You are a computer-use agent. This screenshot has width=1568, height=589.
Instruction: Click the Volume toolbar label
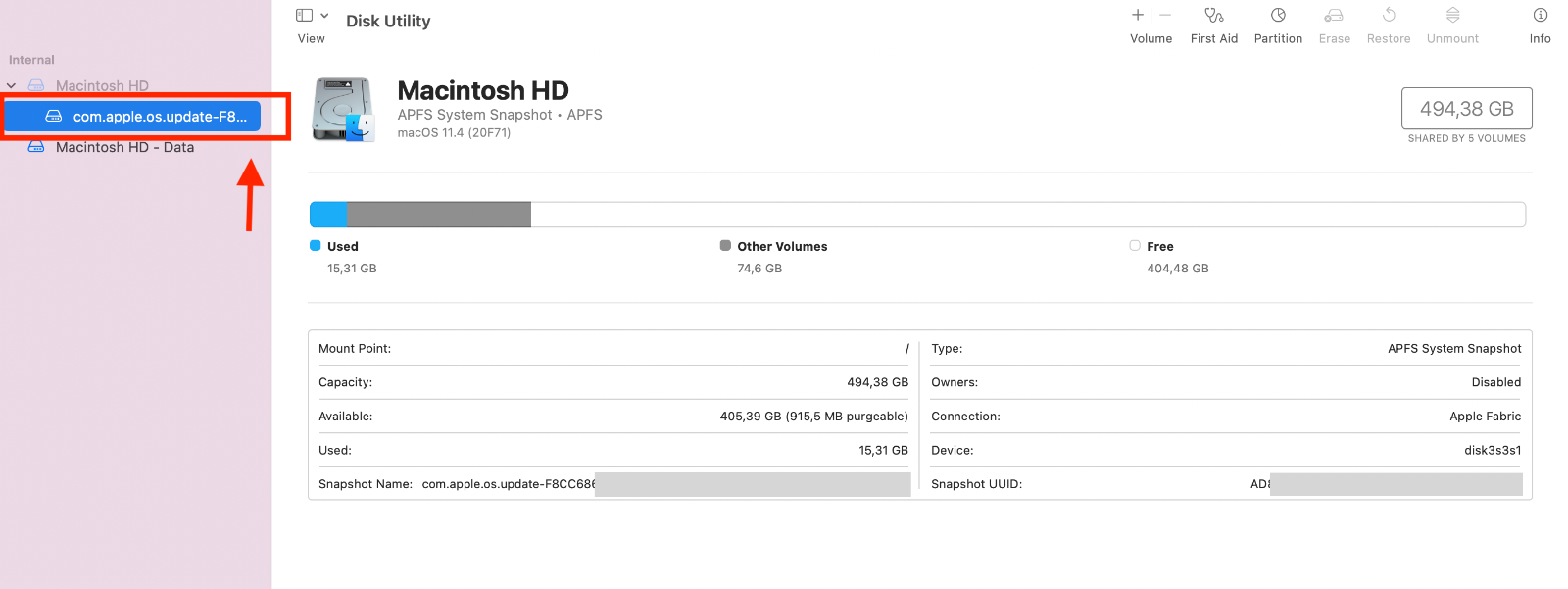[x=1151, y=39]
